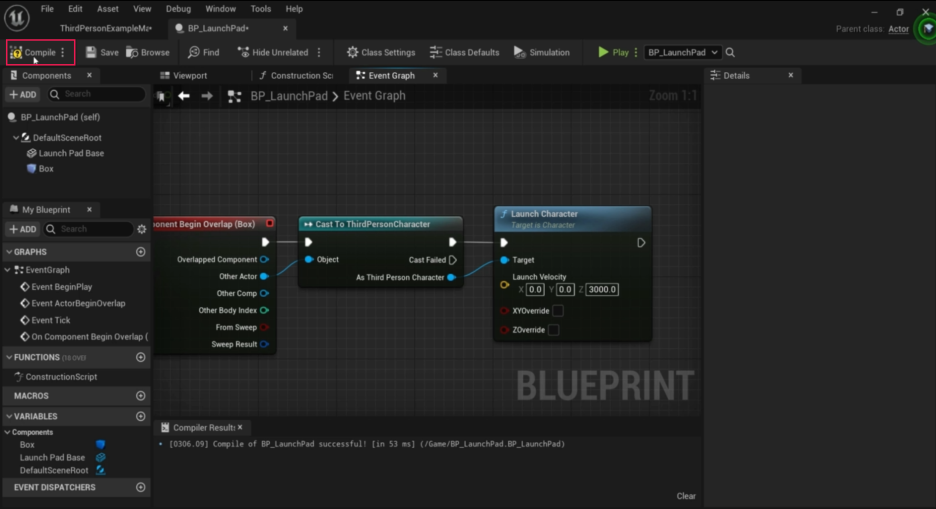
Task: Navigate back in graph history
Action: click(x=184, y=95)
